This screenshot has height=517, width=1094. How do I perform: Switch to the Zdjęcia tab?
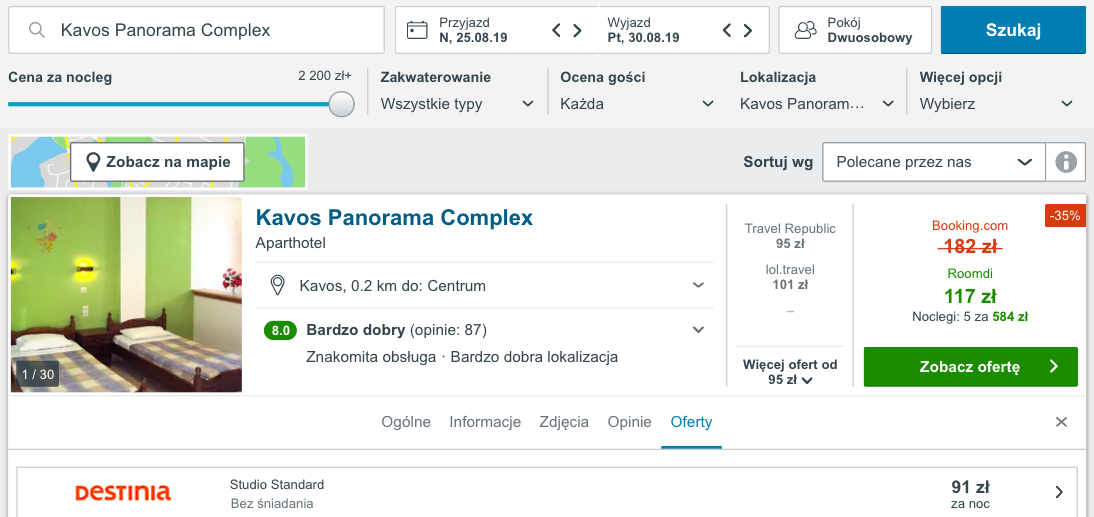(564, 422)
